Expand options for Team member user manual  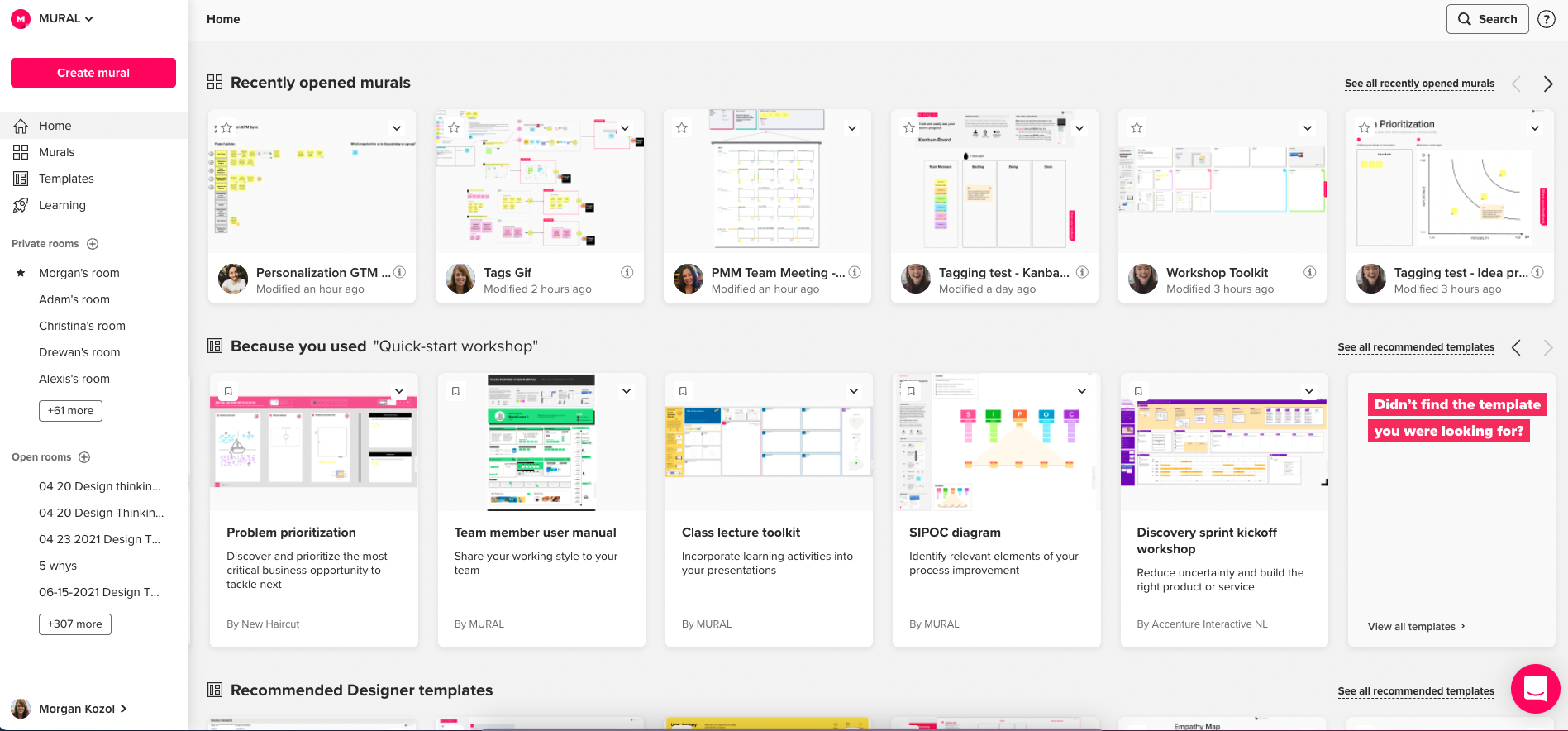pos(627,391)
